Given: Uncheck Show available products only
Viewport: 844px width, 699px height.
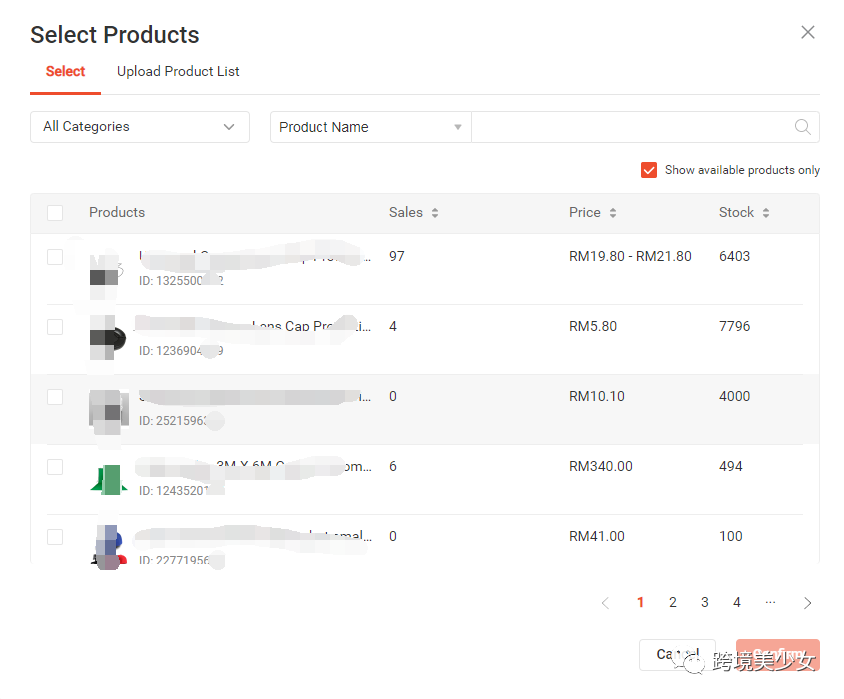Looking at the screenshot, I should [x=649, y=170].
